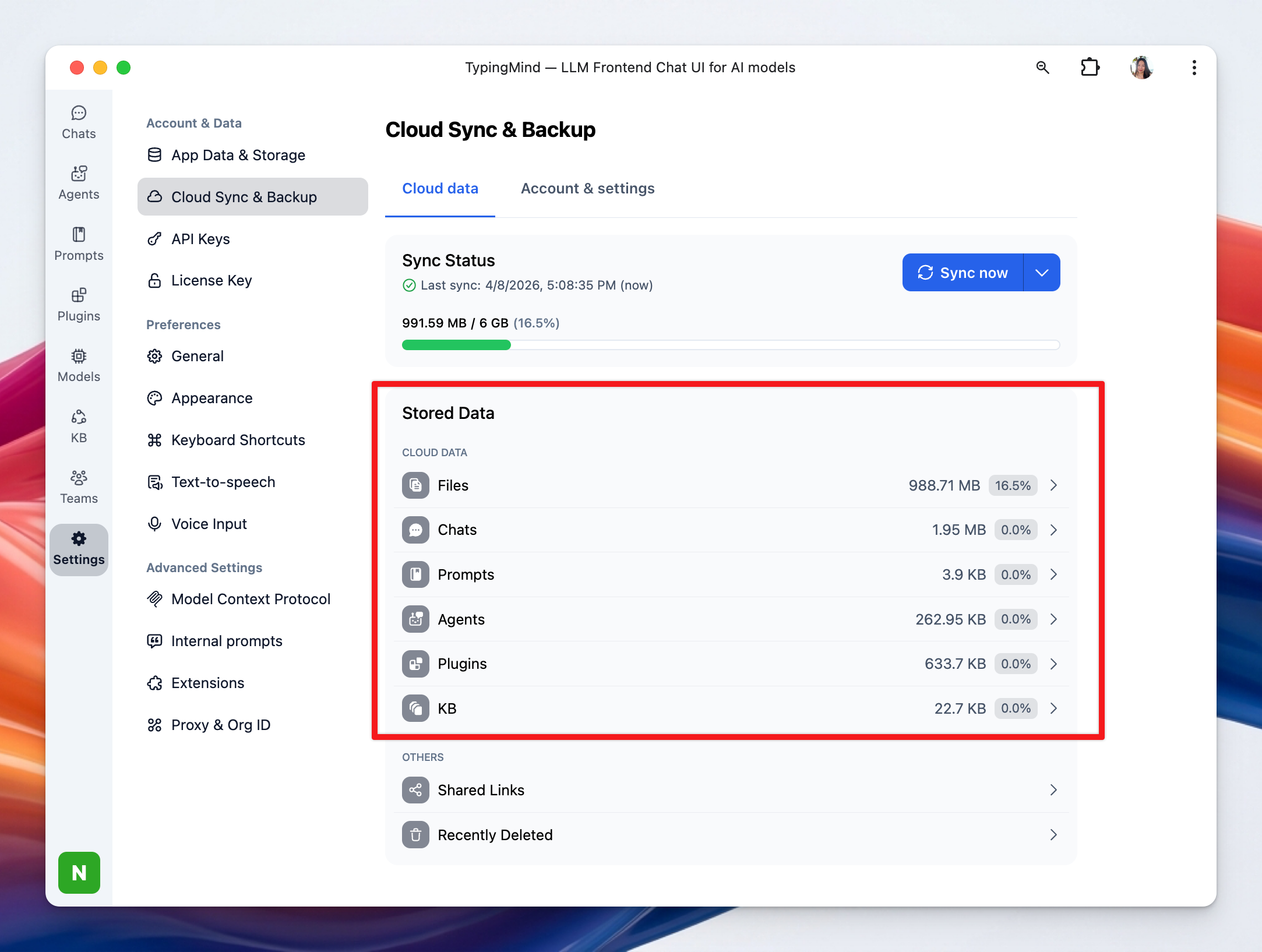Go to the Agents sidebar section
The image size is (1262, 952).
[x=79, y=183]
